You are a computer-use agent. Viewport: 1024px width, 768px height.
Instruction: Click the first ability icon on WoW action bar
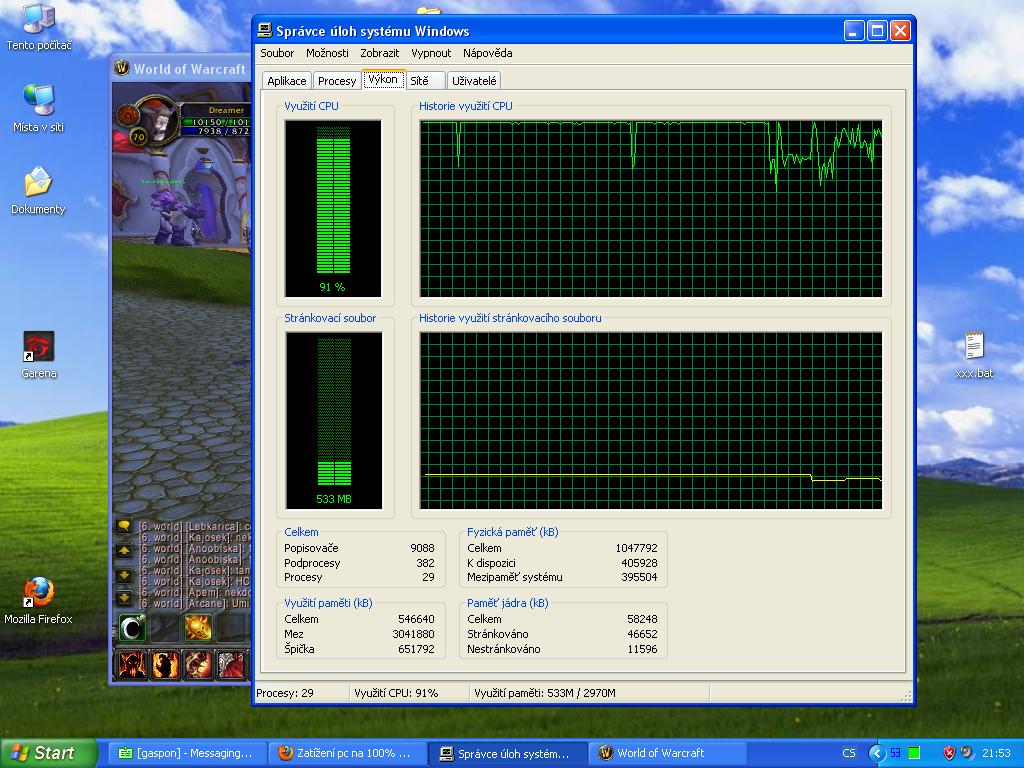point(132,664)
